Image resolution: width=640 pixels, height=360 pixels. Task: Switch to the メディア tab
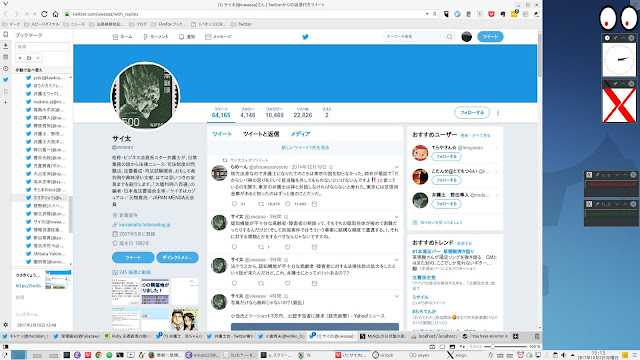click(300, 134)
